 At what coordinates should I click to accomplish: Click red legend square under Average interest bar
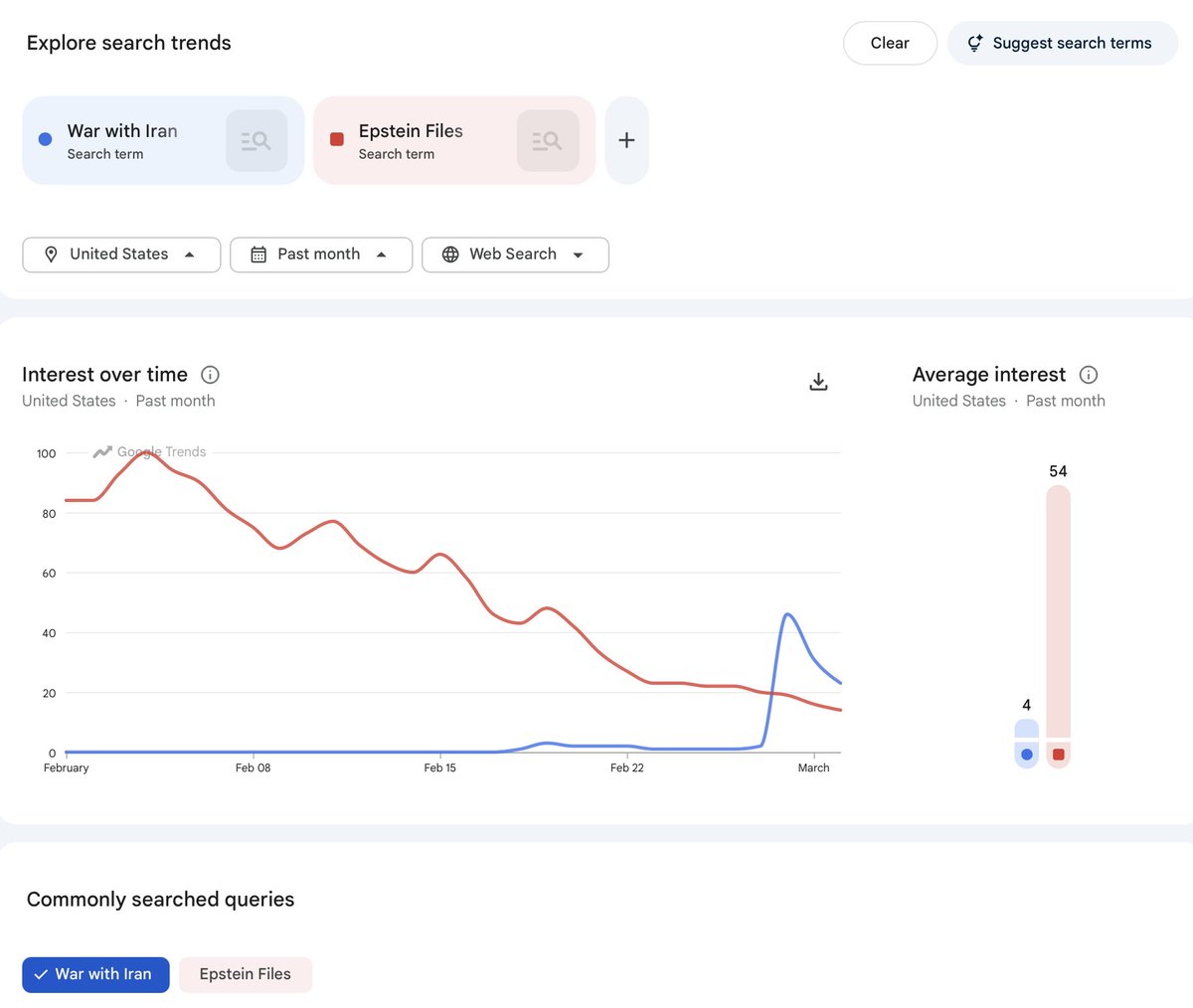click(x=1059, y=755)
